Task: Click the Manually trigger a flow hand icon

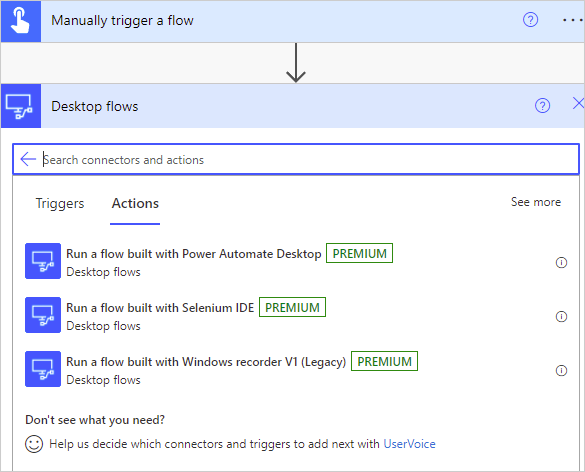Action: tap(21, 21)
